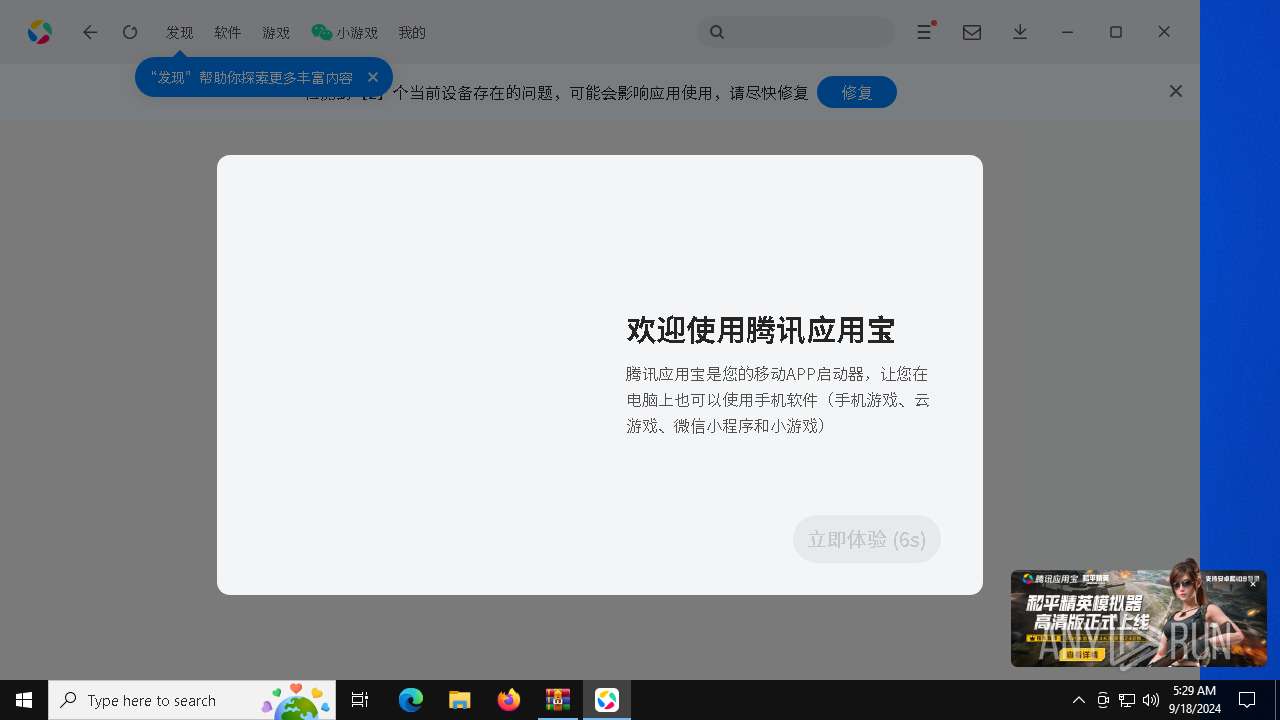Switch to the 游戏 tab
This screenshot has width=1280, height=720.
pos(276,33)
